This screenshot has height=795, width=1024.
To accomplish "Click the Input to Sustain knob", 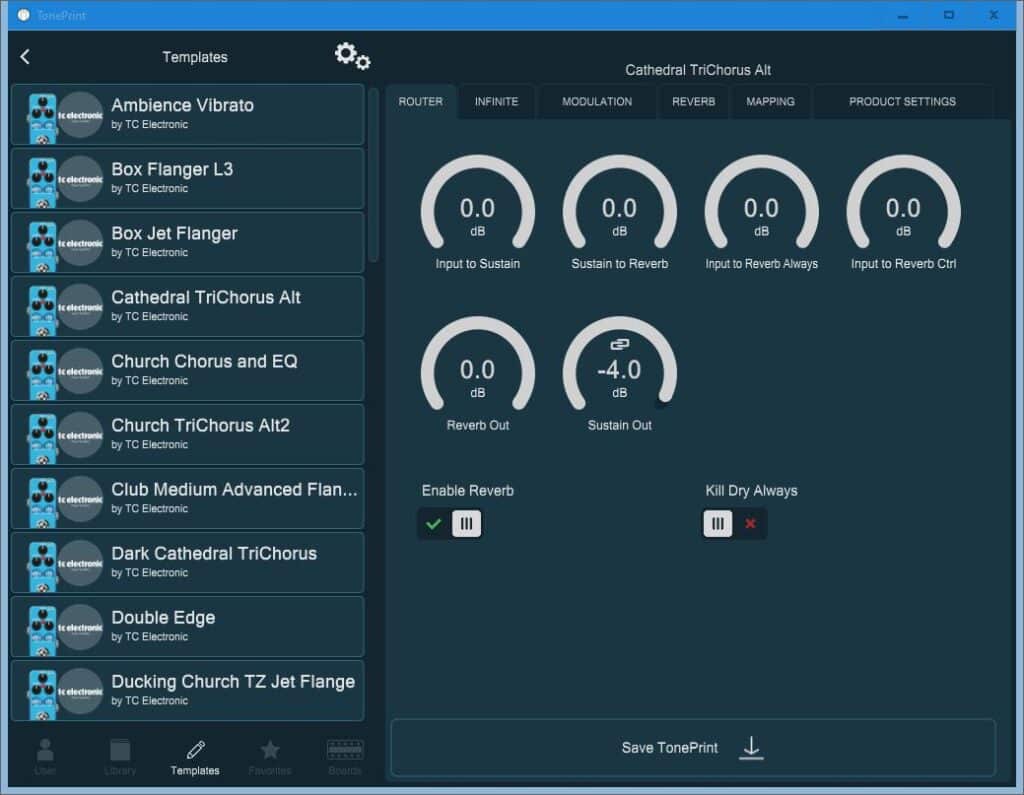I will coord(478,203).
